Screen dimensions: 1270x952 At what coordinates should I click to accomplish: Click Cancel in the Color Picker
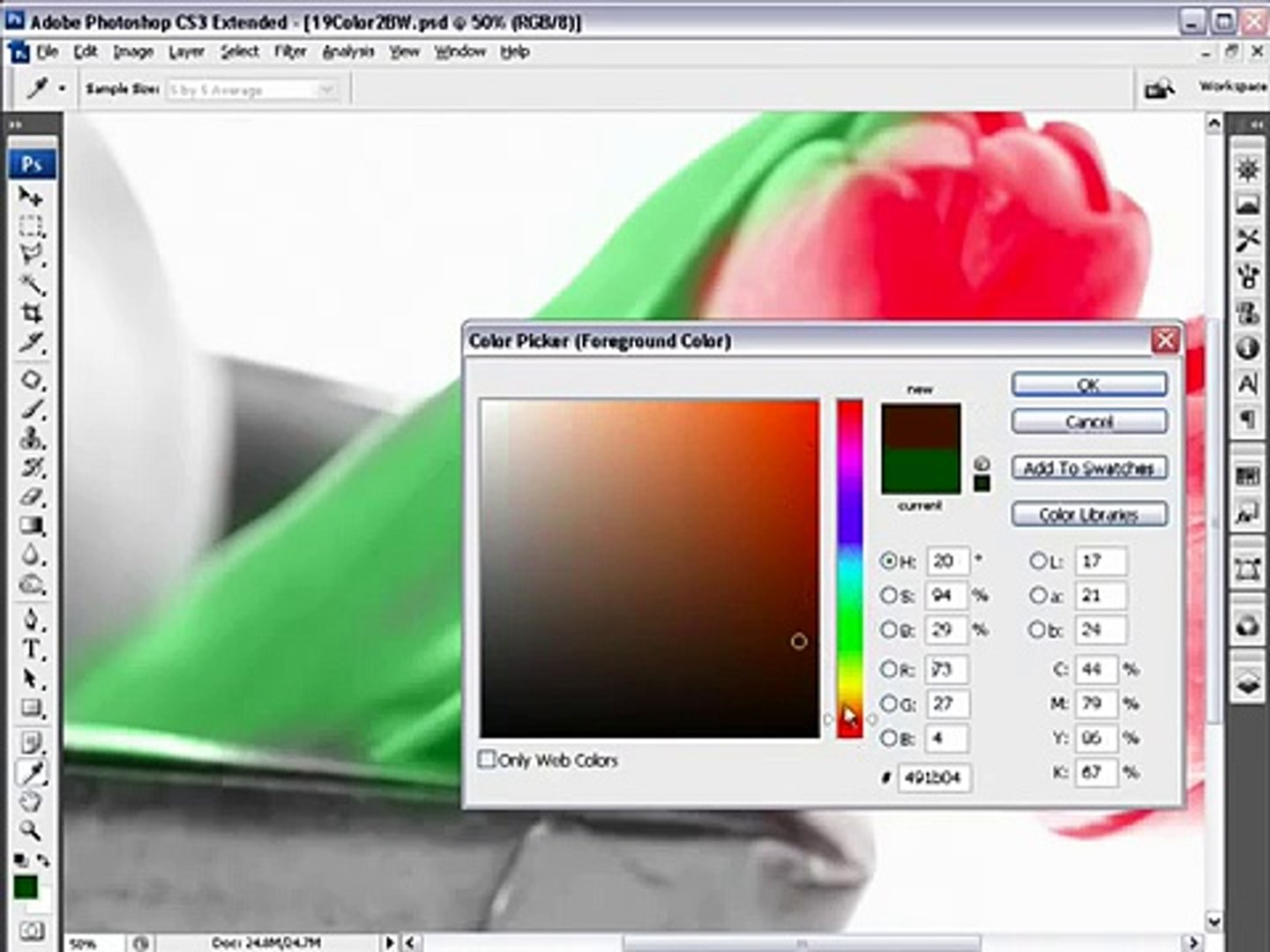tap(1089, 422)
